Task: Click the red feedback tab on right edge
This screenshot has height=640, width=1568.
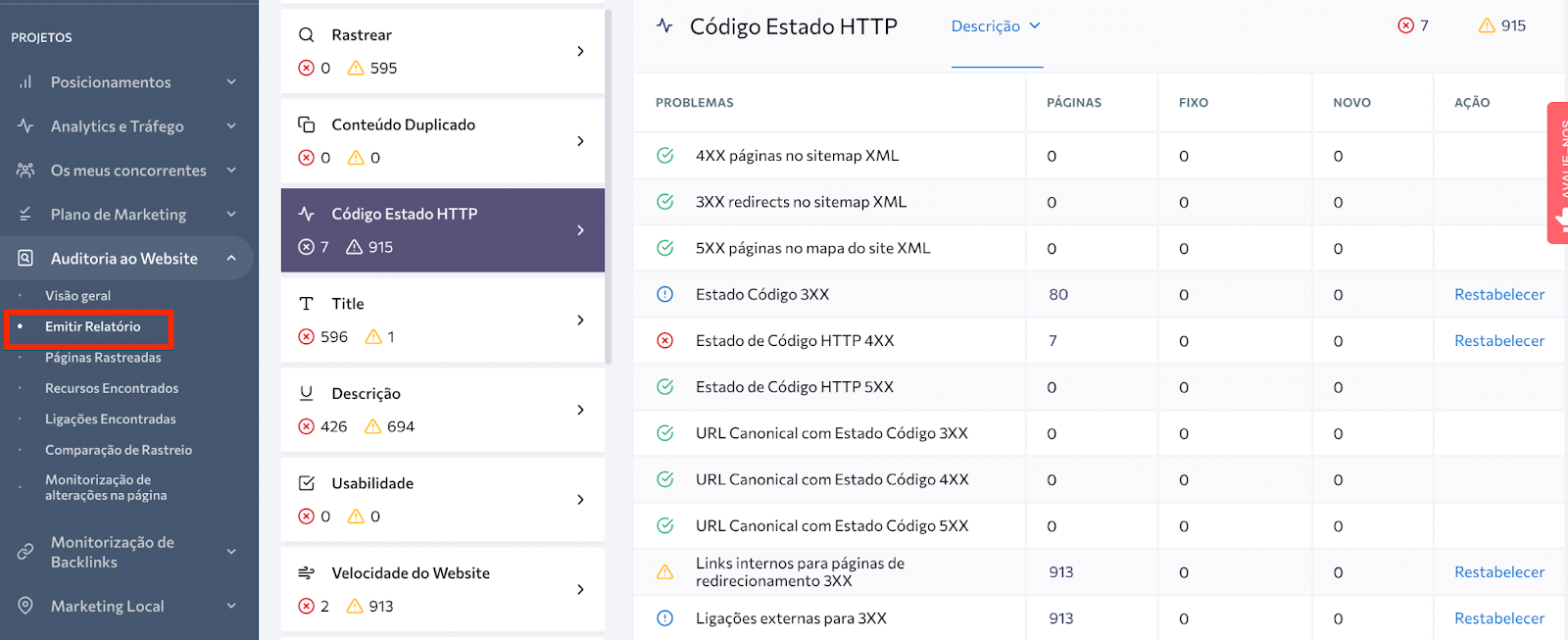Action: click(1557, 172)
